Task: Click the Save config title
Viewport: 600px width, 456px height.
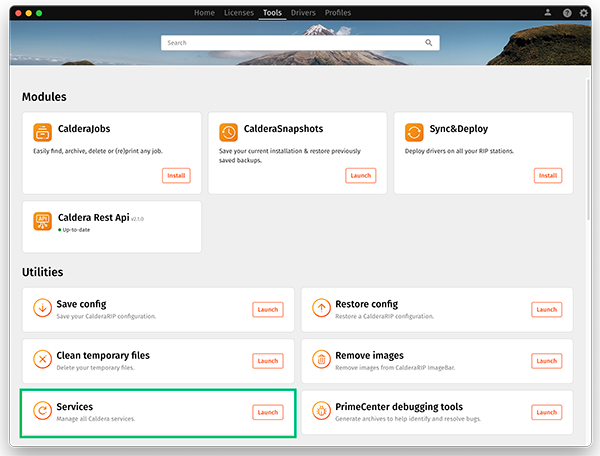Action: pos(81,304)
